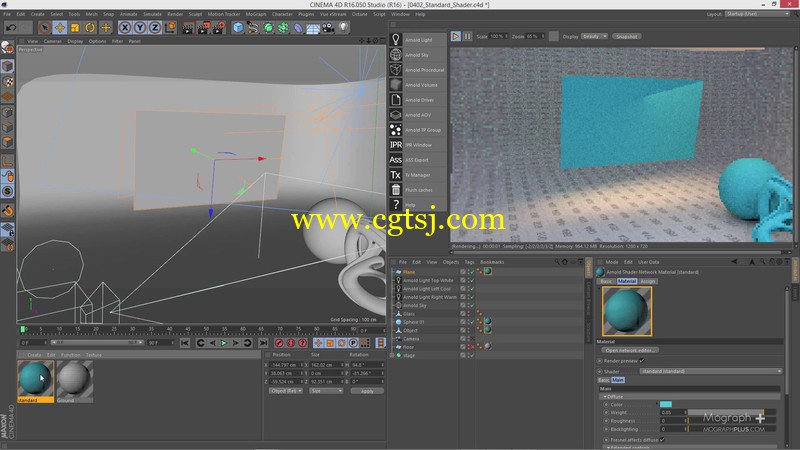
Task: Choose Arnold Volume icon
Action: 395,85
